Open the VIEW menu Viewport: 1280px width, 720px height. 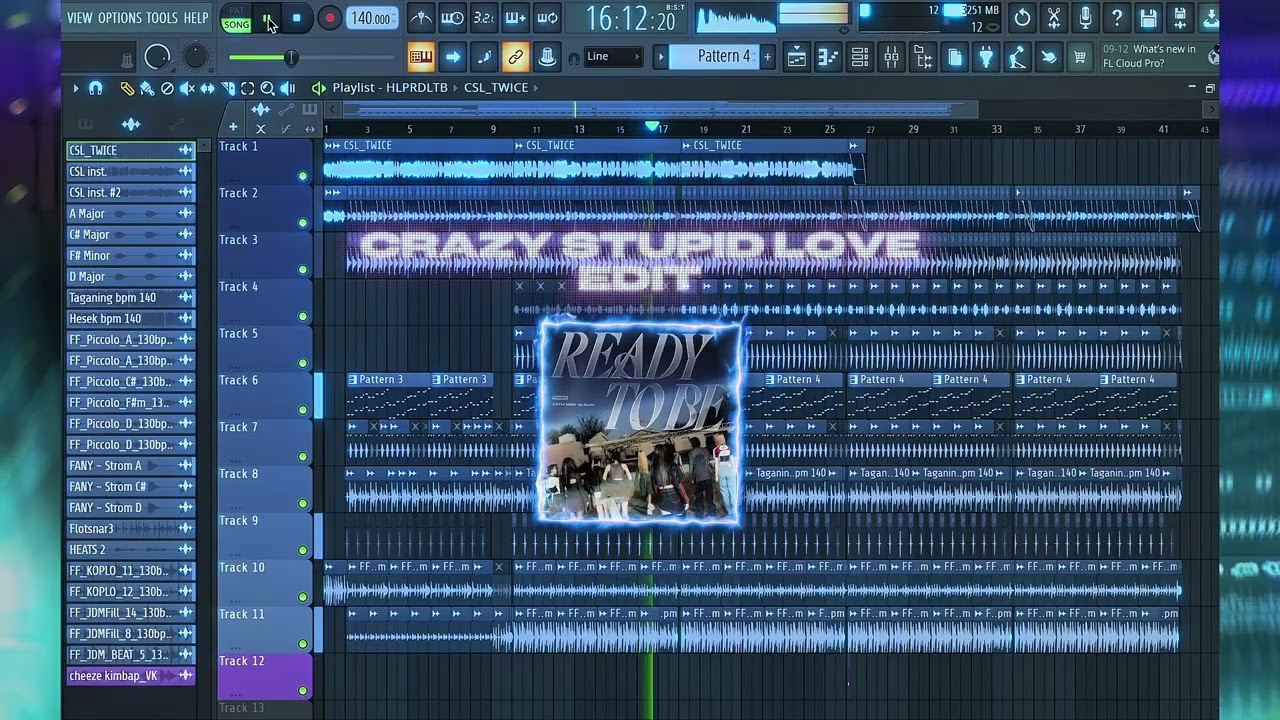click(x=79, y=18)
